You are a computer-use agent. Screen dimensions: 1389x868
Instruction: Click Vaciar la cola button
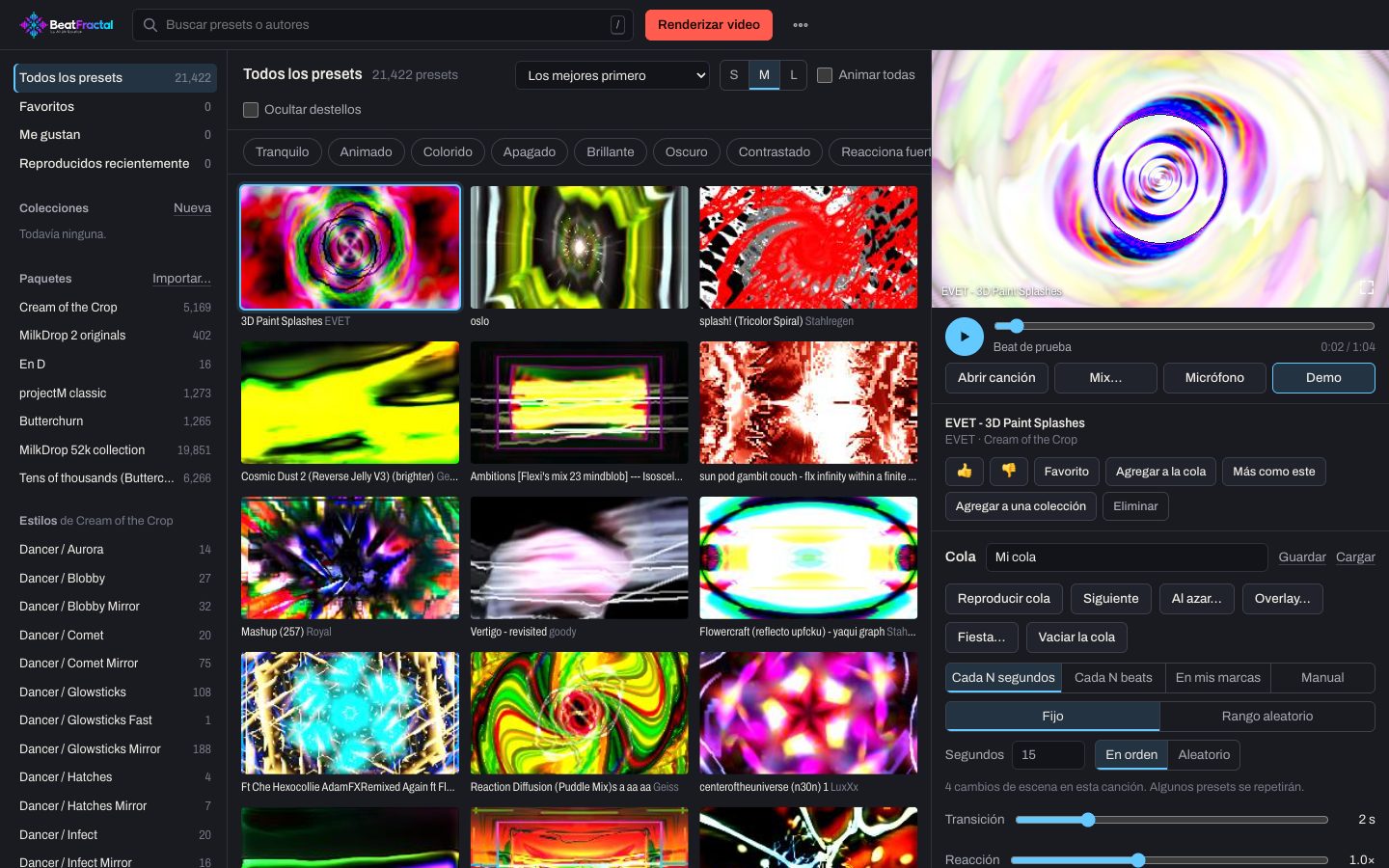coord(1076,637)
